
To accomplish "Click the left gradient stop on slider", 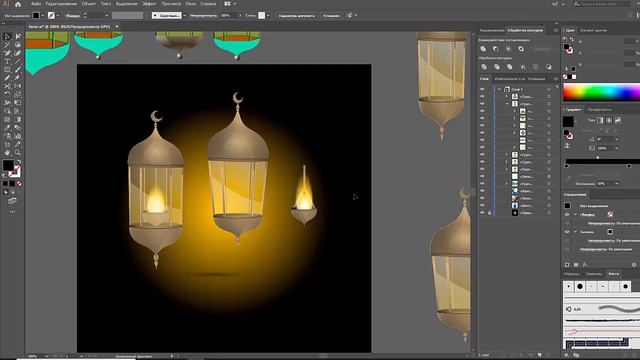I will tap(566, 166).
